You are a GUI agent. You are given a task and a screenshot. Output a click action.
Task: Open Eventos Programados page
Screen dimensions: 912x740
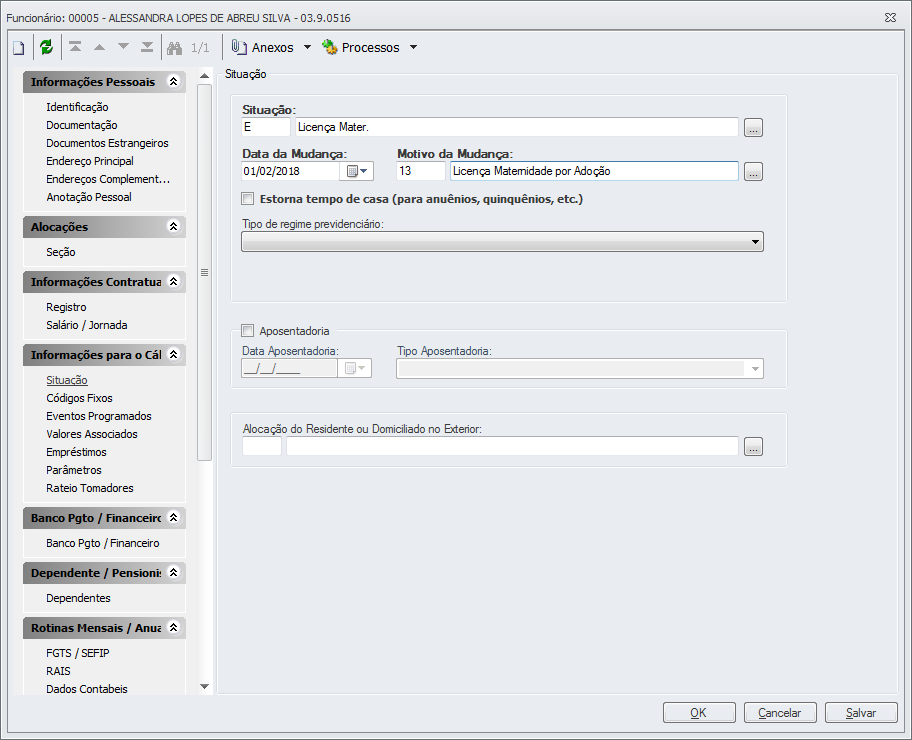click(x=99, y=417)
